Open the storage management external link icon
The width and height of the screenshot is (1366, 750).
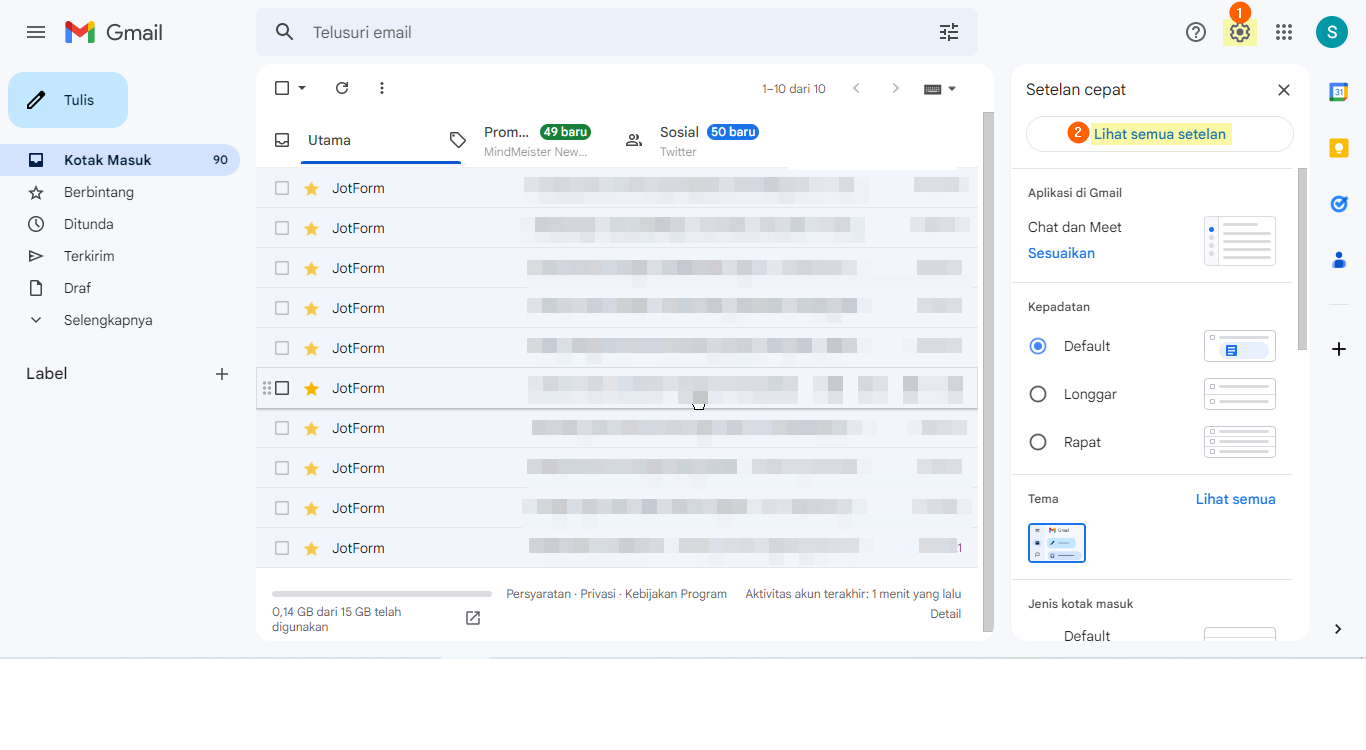pos(473,618)
